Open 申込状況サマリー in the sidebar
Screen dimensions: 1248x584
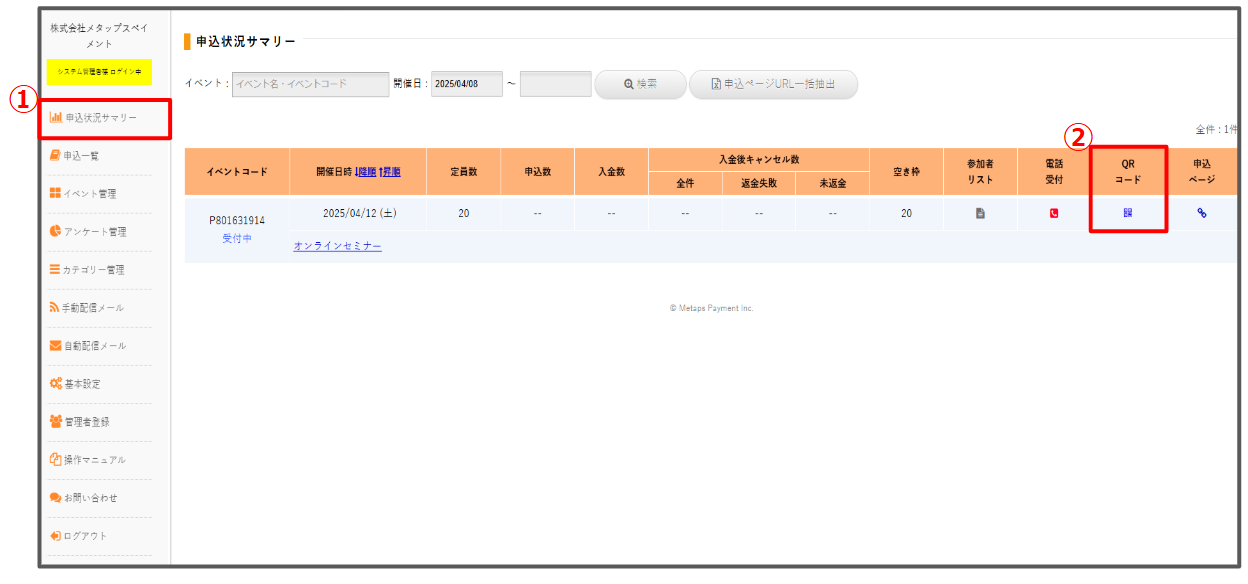(100, 118)
